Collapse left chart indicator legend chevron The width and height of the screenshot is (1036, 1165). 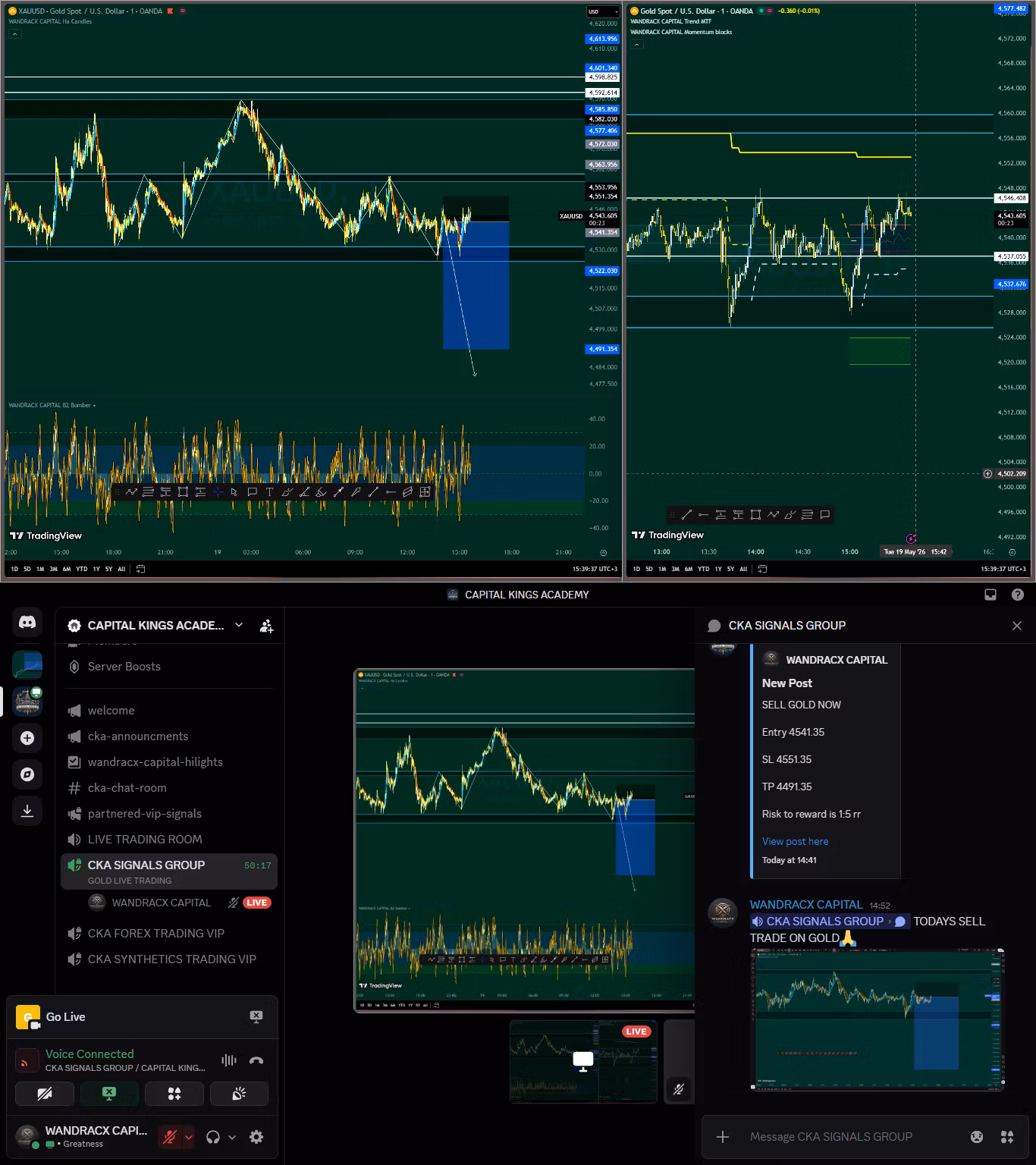14,34
